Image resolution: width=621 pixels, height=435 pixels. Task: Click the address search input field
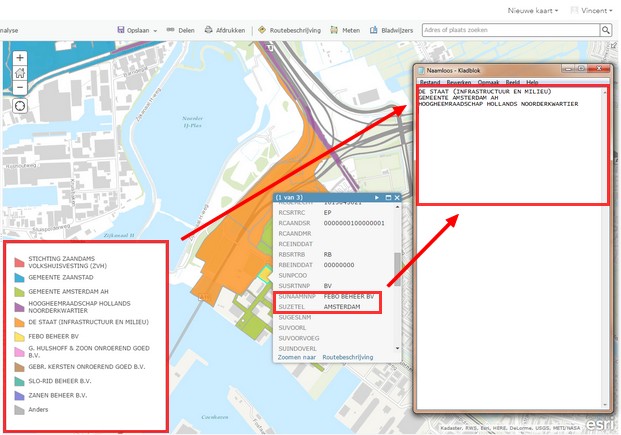pos(510,31)
